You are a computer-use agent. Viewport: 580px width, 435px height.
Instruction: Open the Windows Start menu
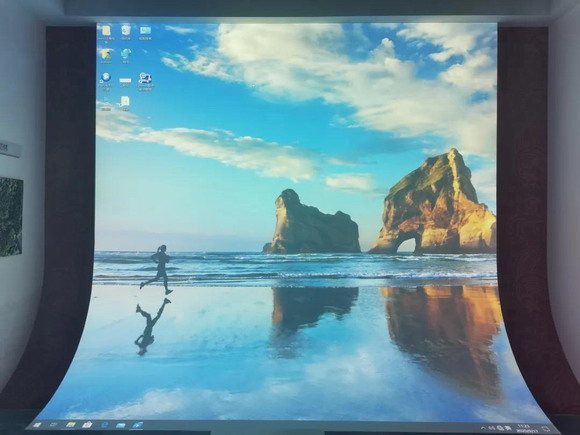pos(37,425)
